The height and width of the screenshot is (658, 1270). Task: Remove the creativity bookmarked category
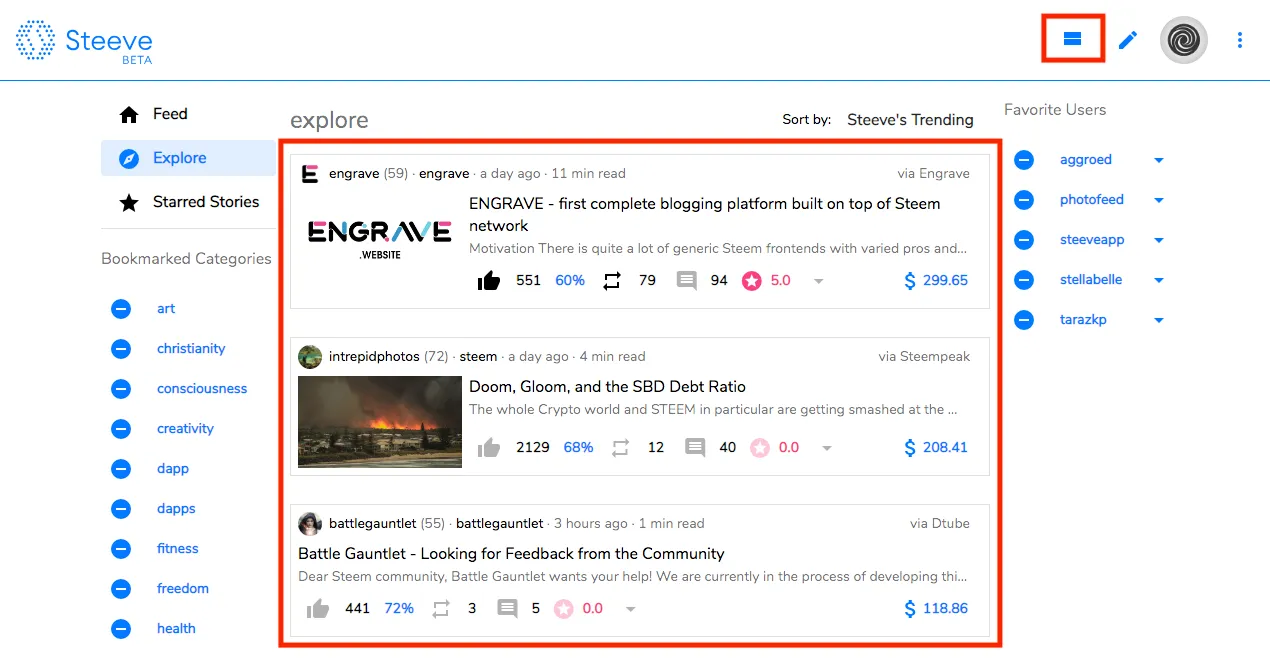[121, 429]
